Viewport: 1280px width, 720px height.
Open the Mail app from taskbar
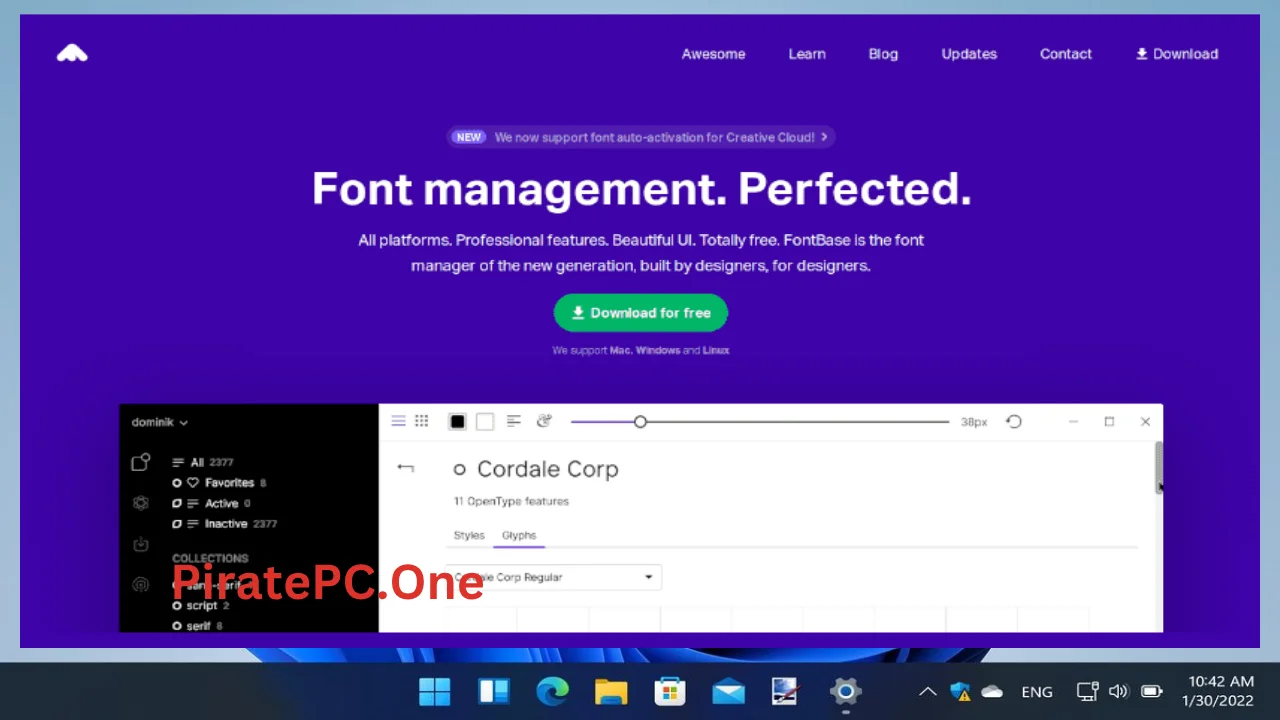click(728, 691)
